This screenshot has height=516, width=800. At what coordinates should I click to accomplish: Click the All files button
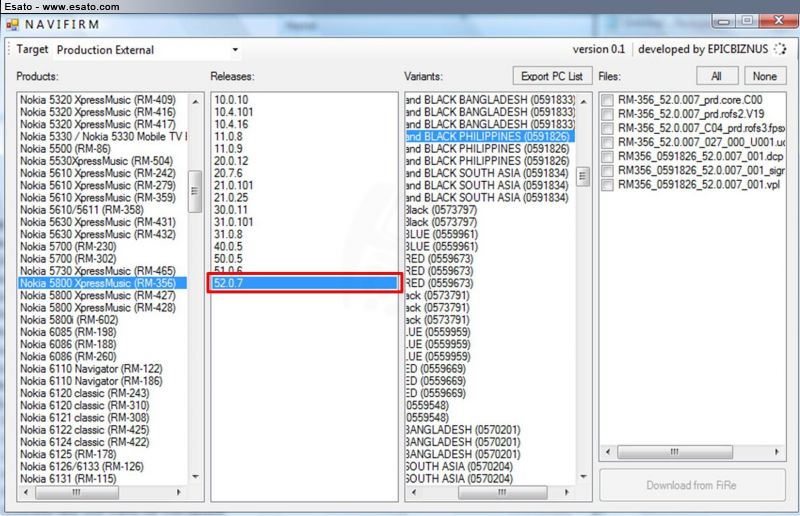(717, 76)
